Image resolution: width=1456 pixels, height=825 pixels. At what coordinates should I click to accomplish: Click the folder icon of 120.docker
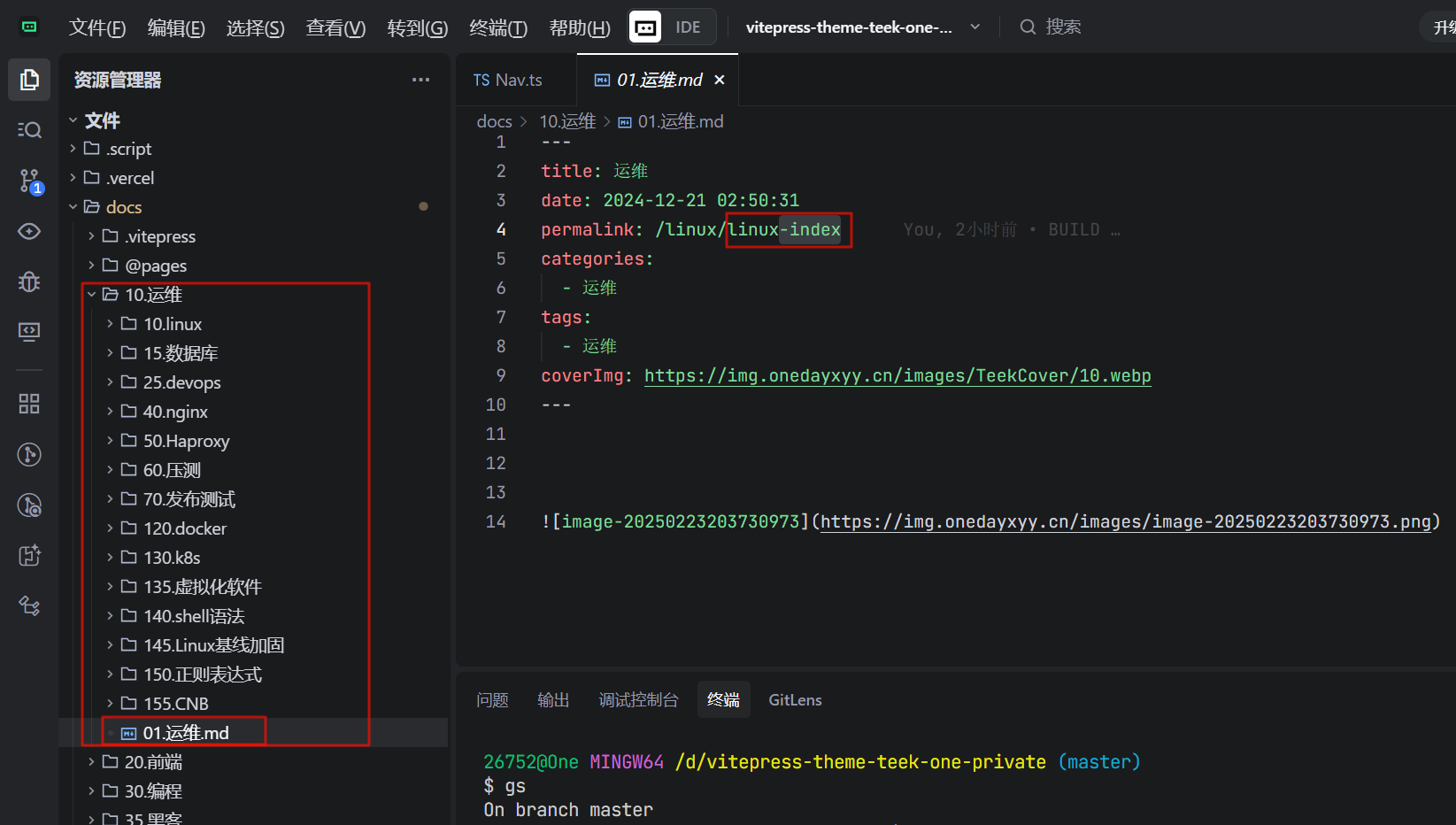click(x=128, y=528)
